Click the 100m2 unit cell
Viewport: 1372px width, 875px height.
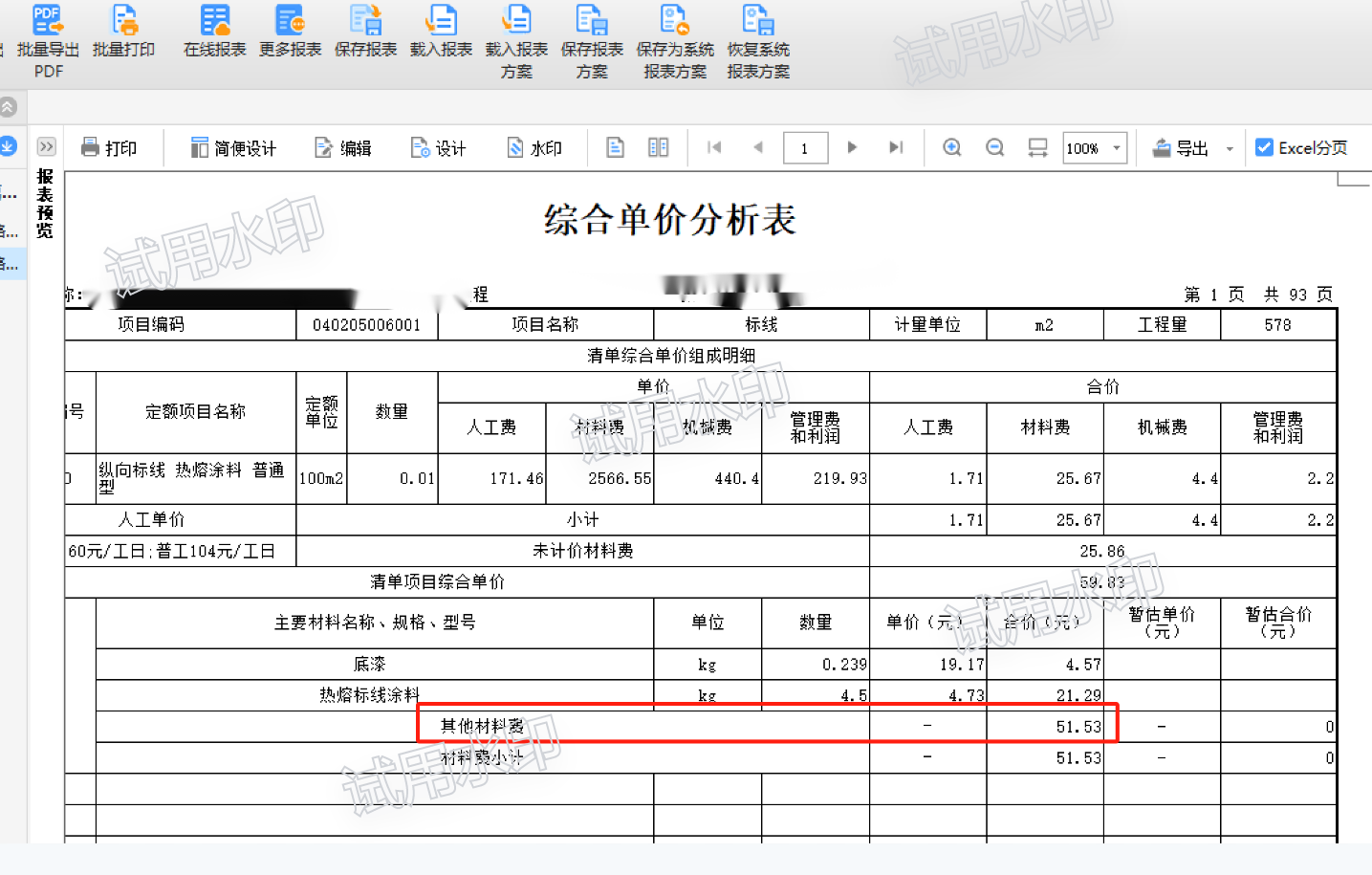321,478
